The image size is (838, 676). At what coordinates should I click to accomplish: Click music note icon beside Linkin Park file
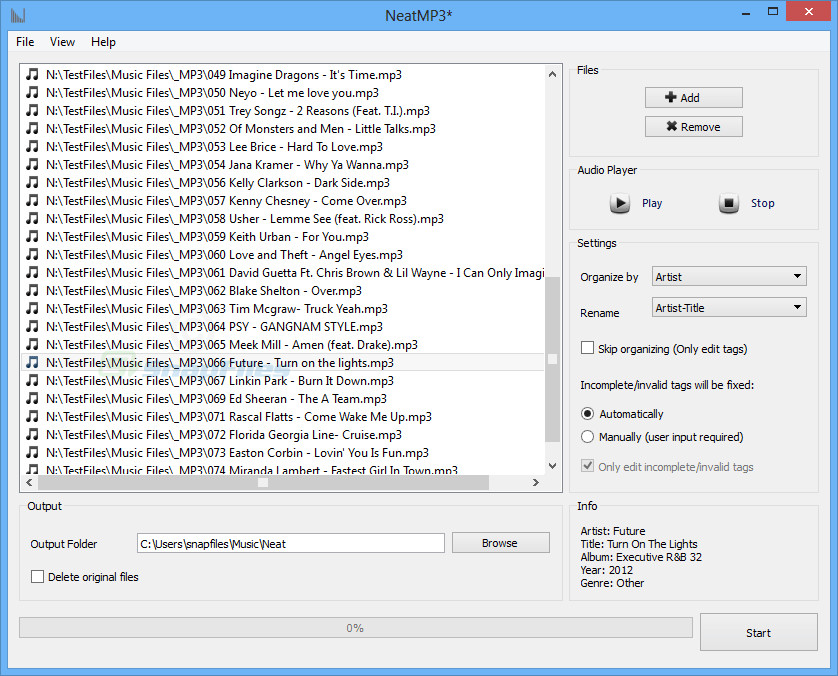click(33, 380)
